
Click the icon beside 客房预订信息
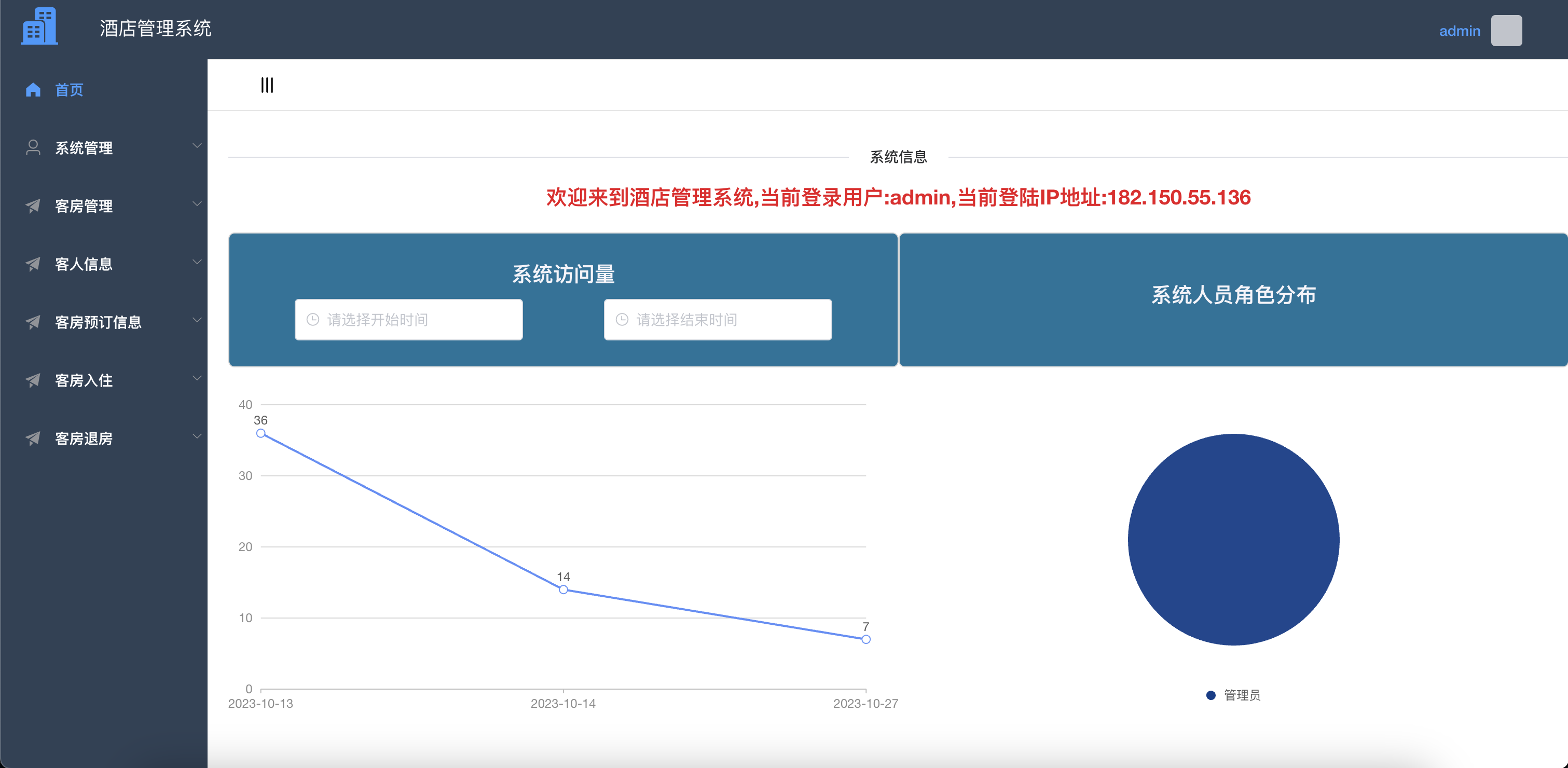(33, 322)
